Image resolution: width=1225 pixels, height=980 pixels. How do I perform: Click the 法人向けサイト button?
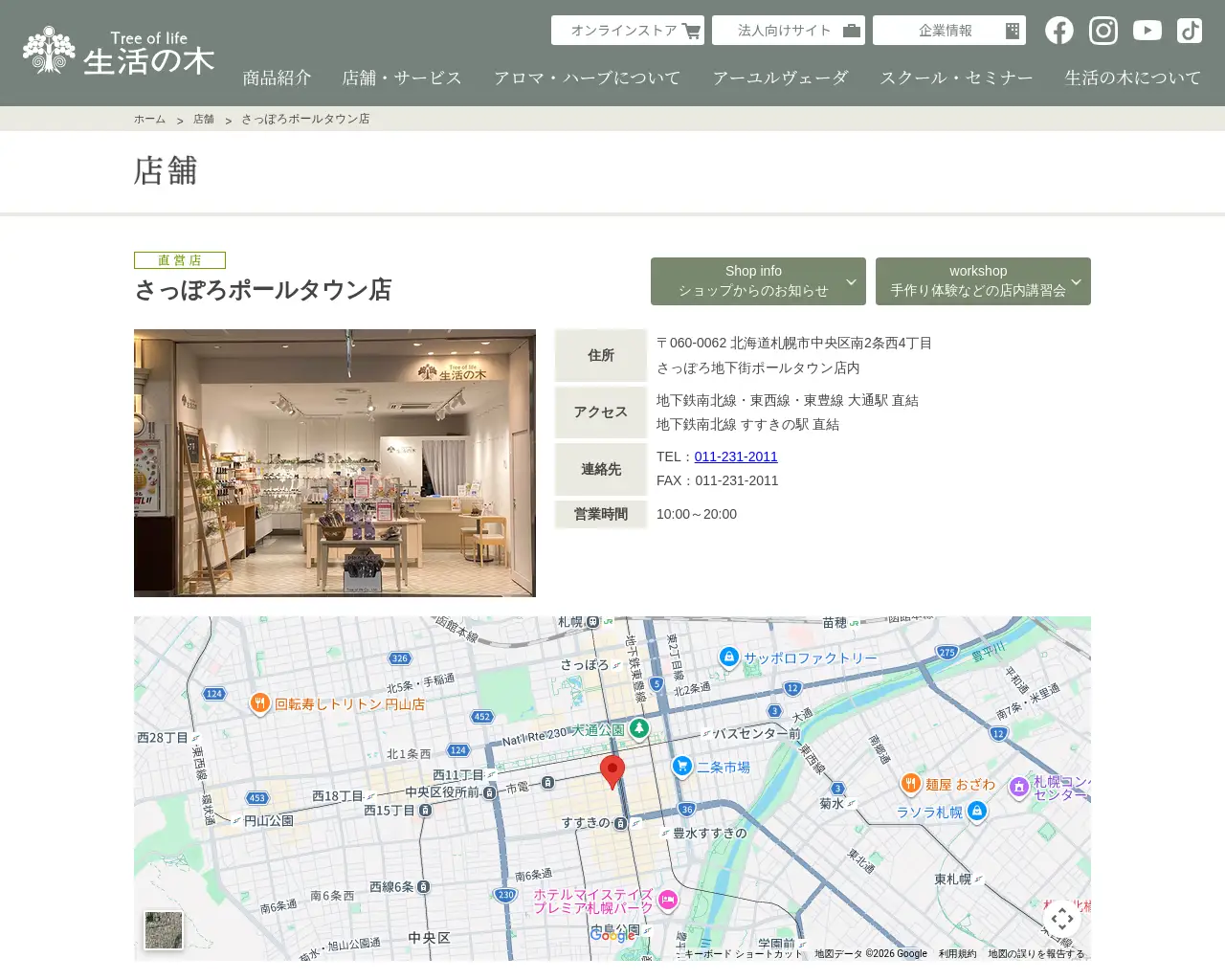[789, 31]
